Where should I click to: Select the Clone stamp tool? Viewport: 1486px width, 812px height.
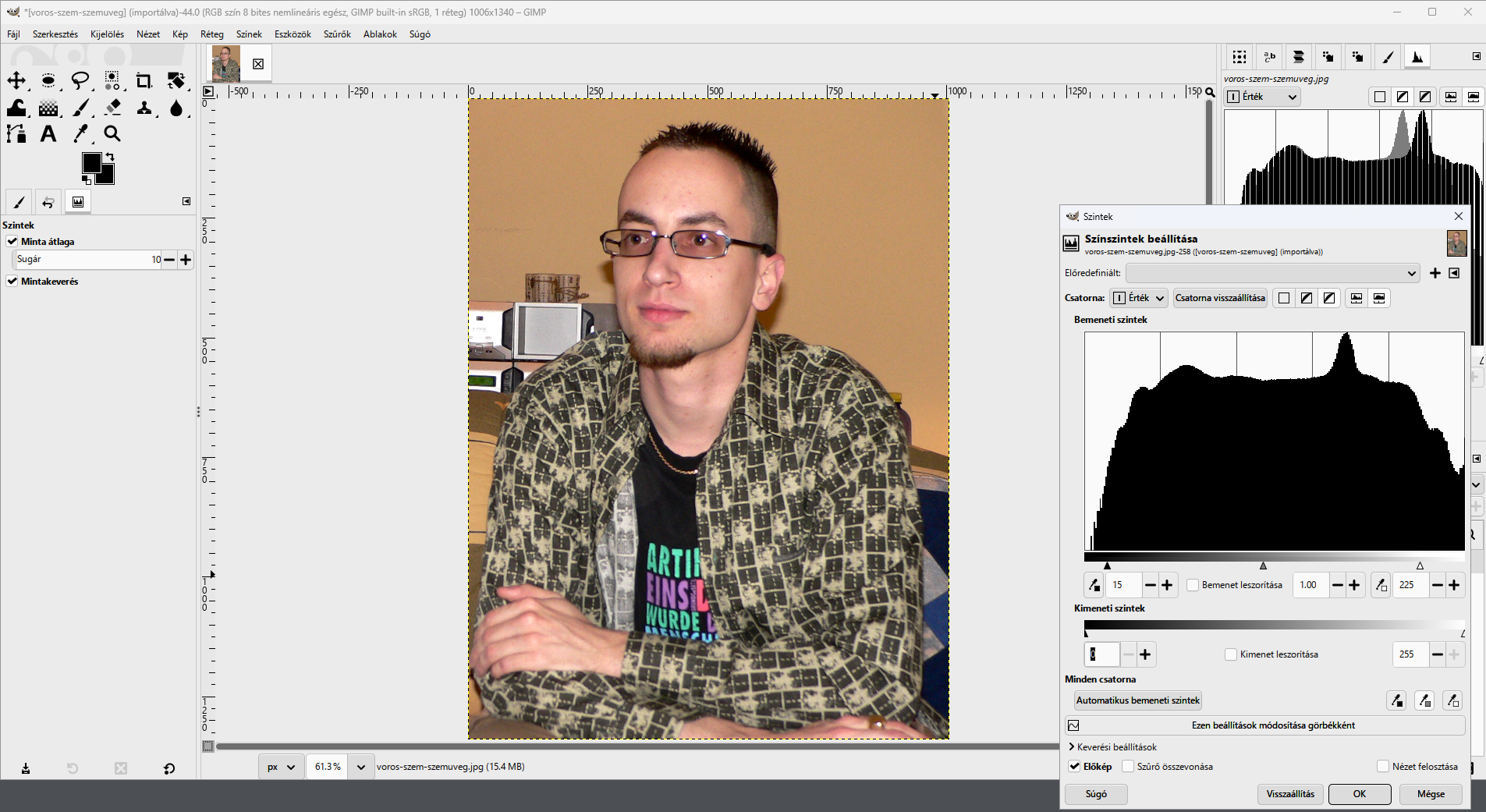[x=144, y=108]
